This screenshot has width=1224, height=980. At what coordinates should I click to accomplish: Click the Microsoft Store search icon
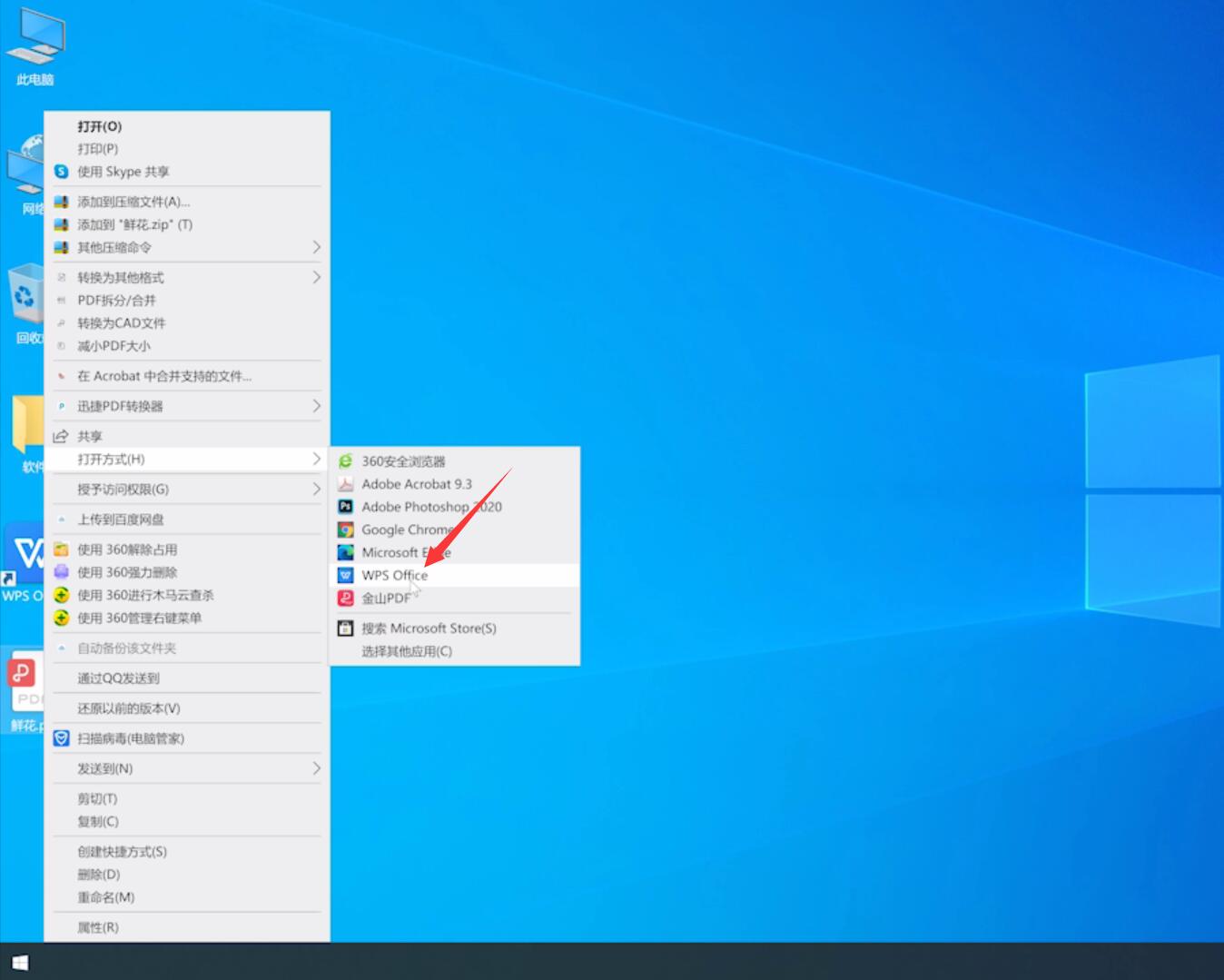point(345,628)
